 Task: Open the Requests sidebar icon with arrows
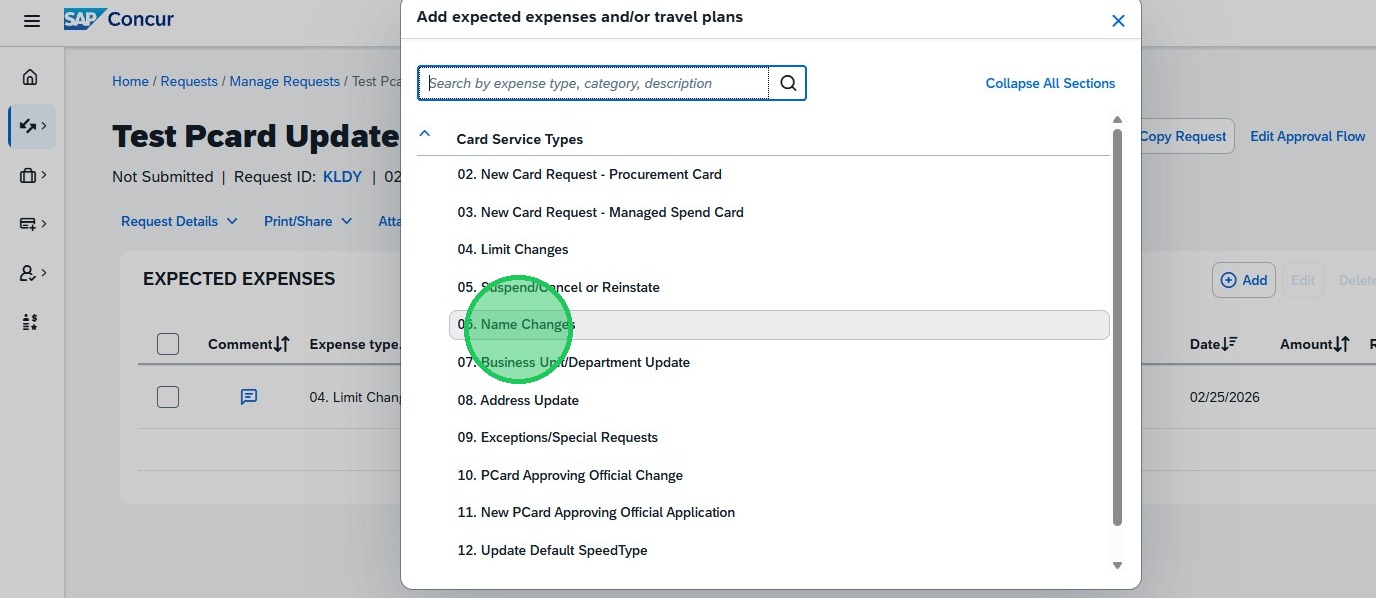33,126
